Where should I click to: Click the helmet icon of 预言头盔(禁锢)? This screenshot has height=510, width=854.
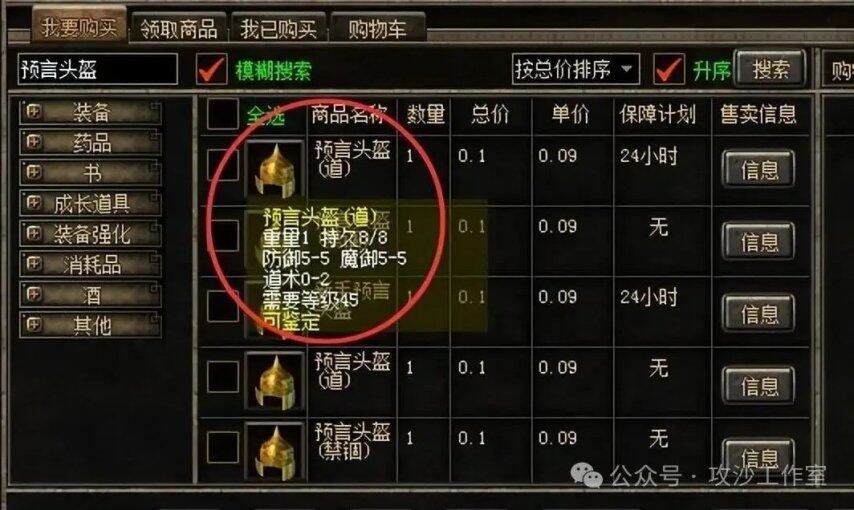pyautogui.click(x=275, y=451)
